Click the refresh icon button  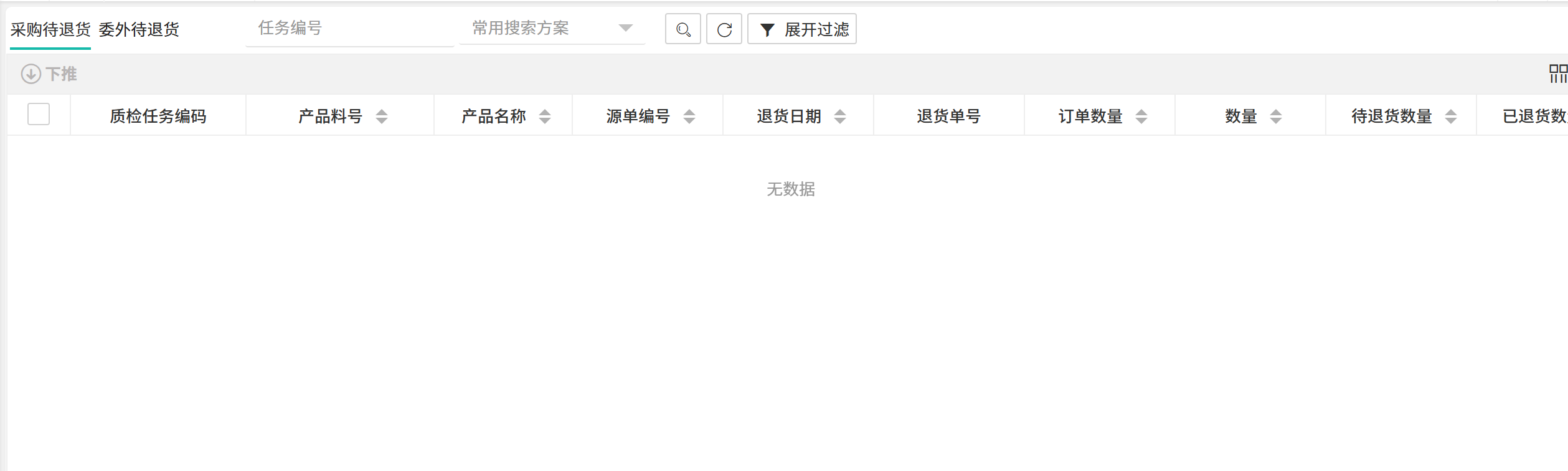pos(724,29)
